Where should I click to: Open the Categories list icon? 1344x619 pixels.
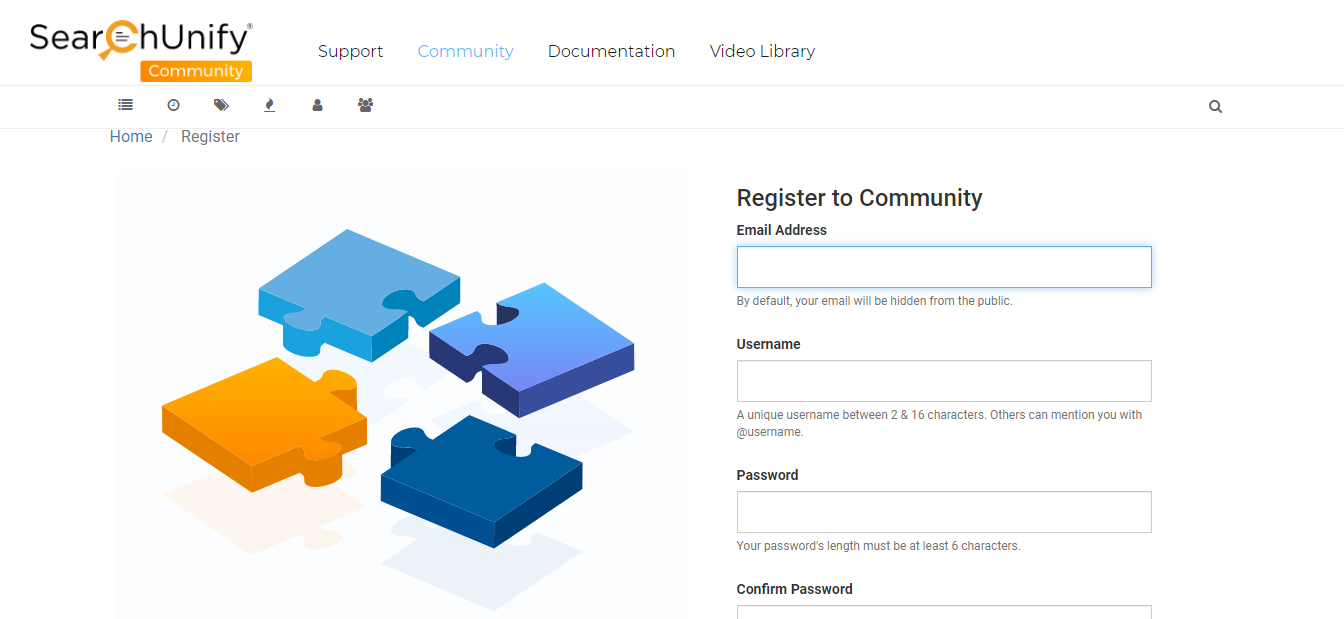125,105
